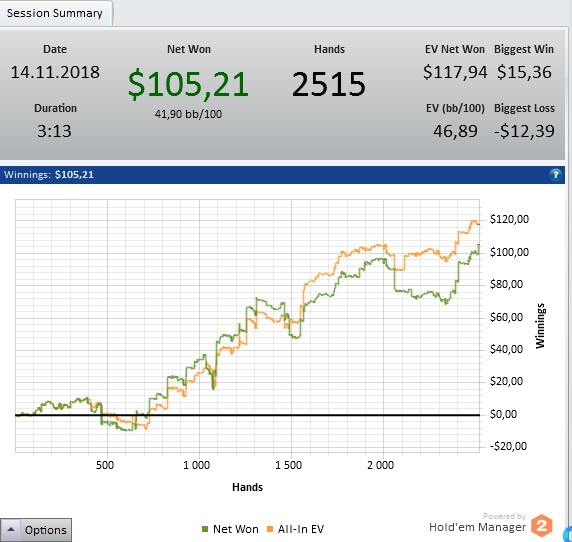Click the Winnings: $105,21 header bar text
The width and height of the screenshot is (572, 542).
pyautogui.click(x=49, y=175)
